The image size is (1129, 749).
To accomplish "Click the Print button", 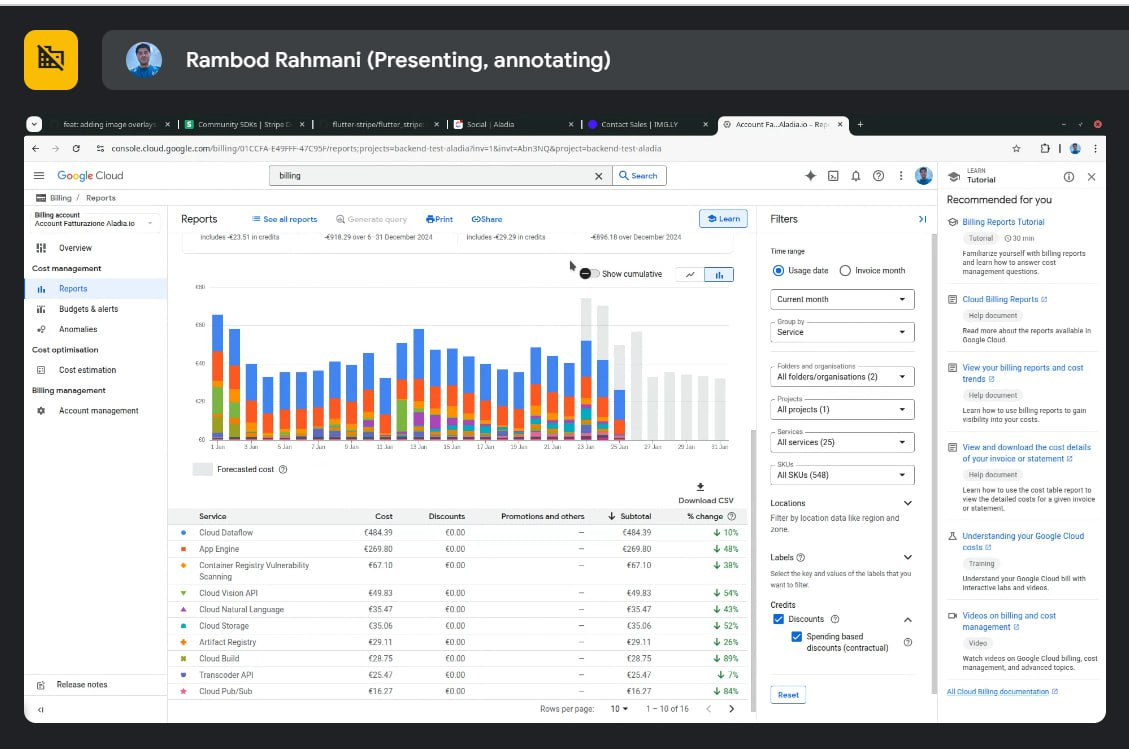I will 439,219.
